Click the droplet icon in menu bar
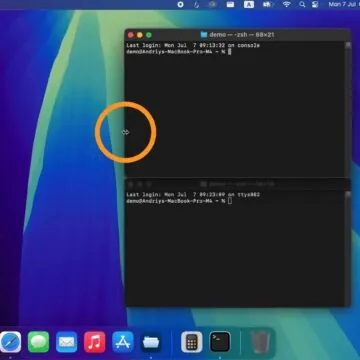Viewport: 360px width, 360px height. [x=197, y=4]
